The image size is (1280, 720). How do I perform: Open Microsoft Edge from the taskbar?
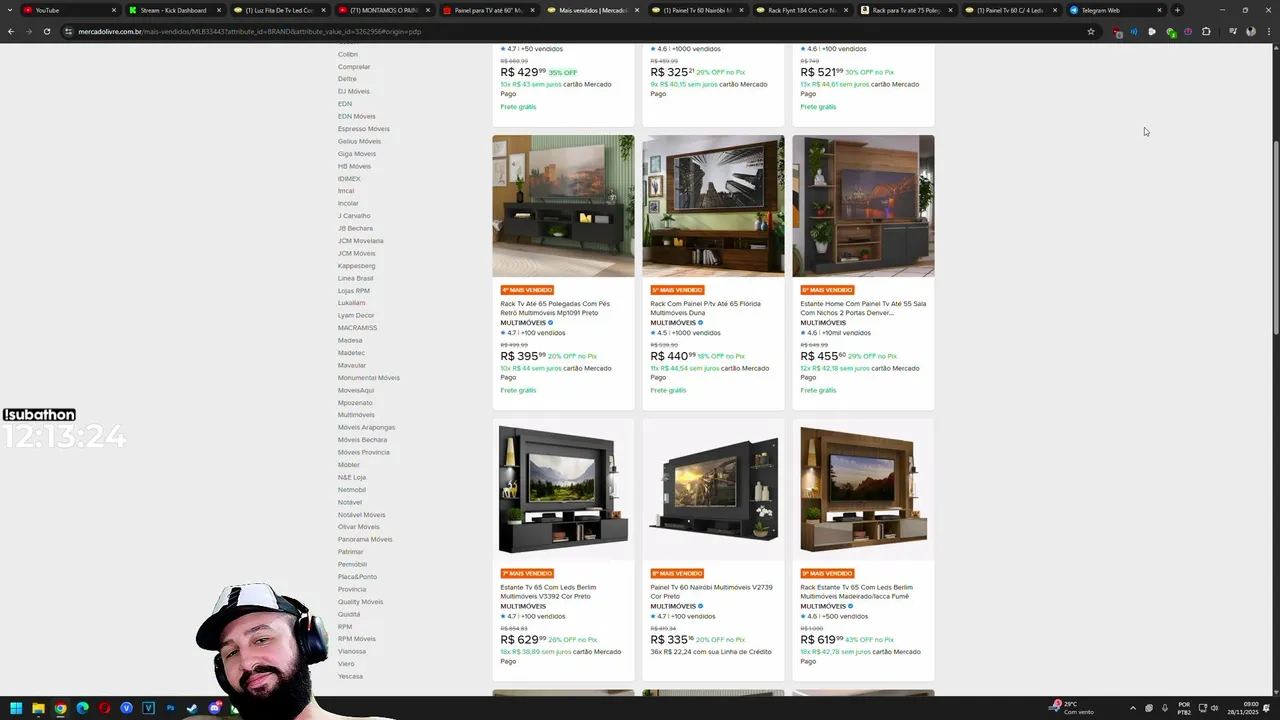82,708
